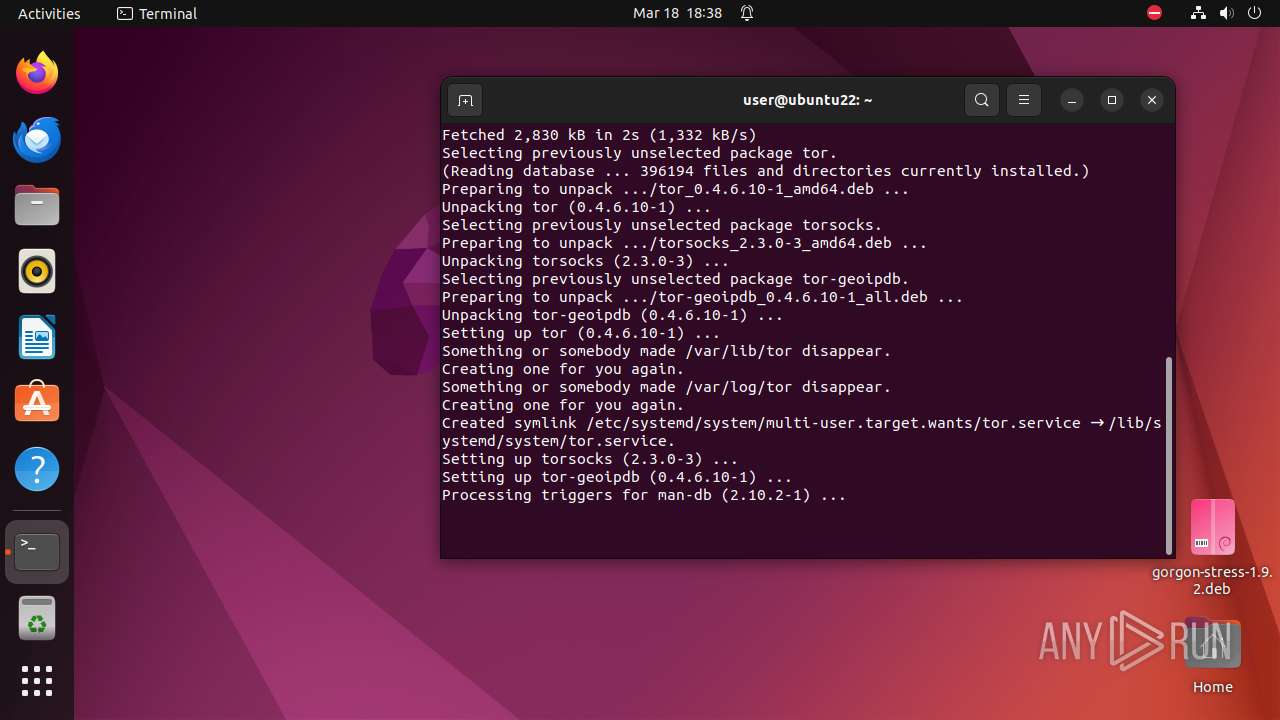The width and height of the screenshot is (1280, 720).
Task: Open the clock and calendar panel
Action: coord(677,13)
